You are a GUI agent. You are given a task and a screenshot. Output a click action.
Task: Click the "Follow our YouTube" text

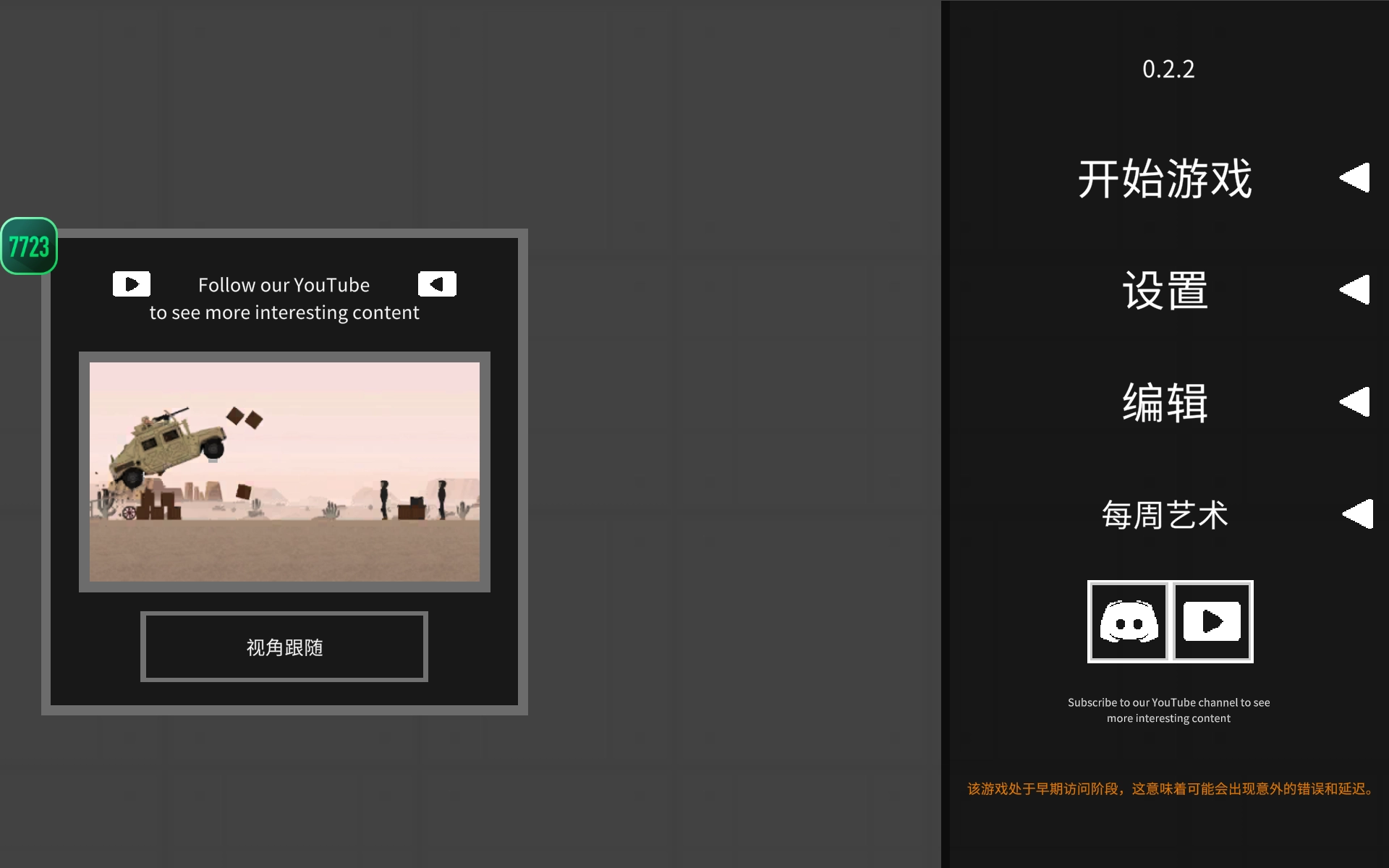pyautogui.click(x=284, y=285)
